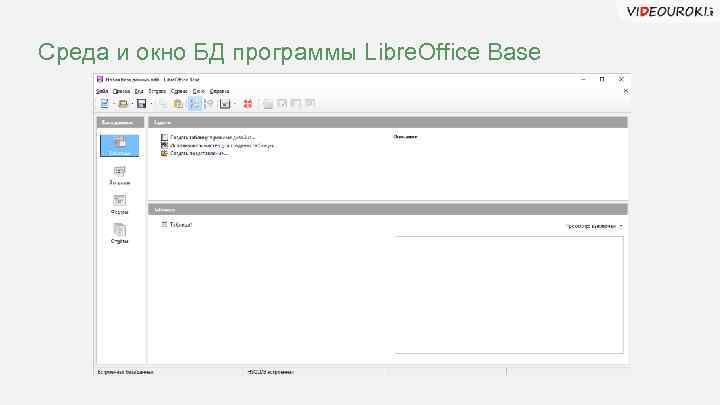
Task: Click the Edit table toolbar icon
Action: pos(281,104)
